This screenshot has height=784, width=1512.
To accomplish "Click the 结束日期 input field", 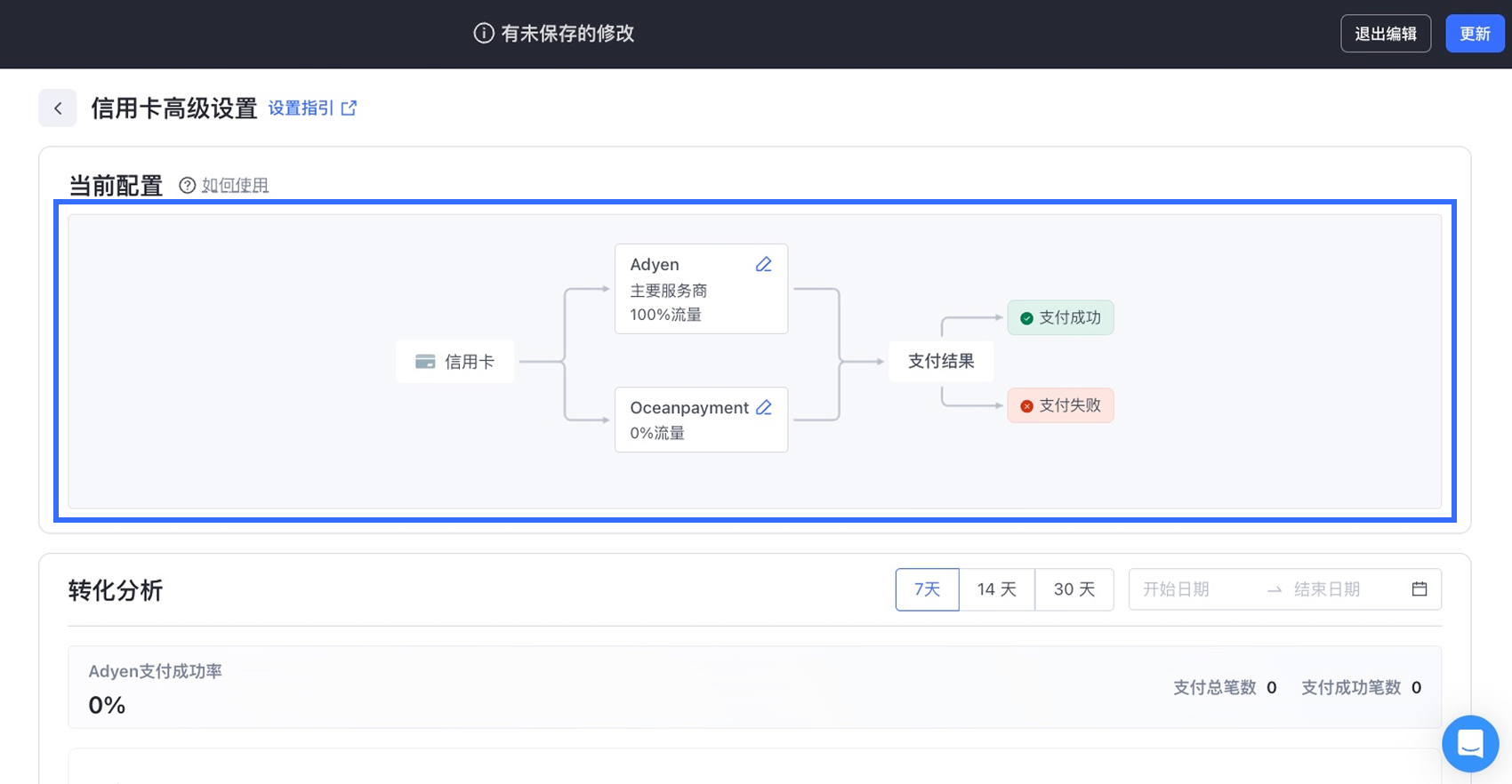I will point(1346,589).
